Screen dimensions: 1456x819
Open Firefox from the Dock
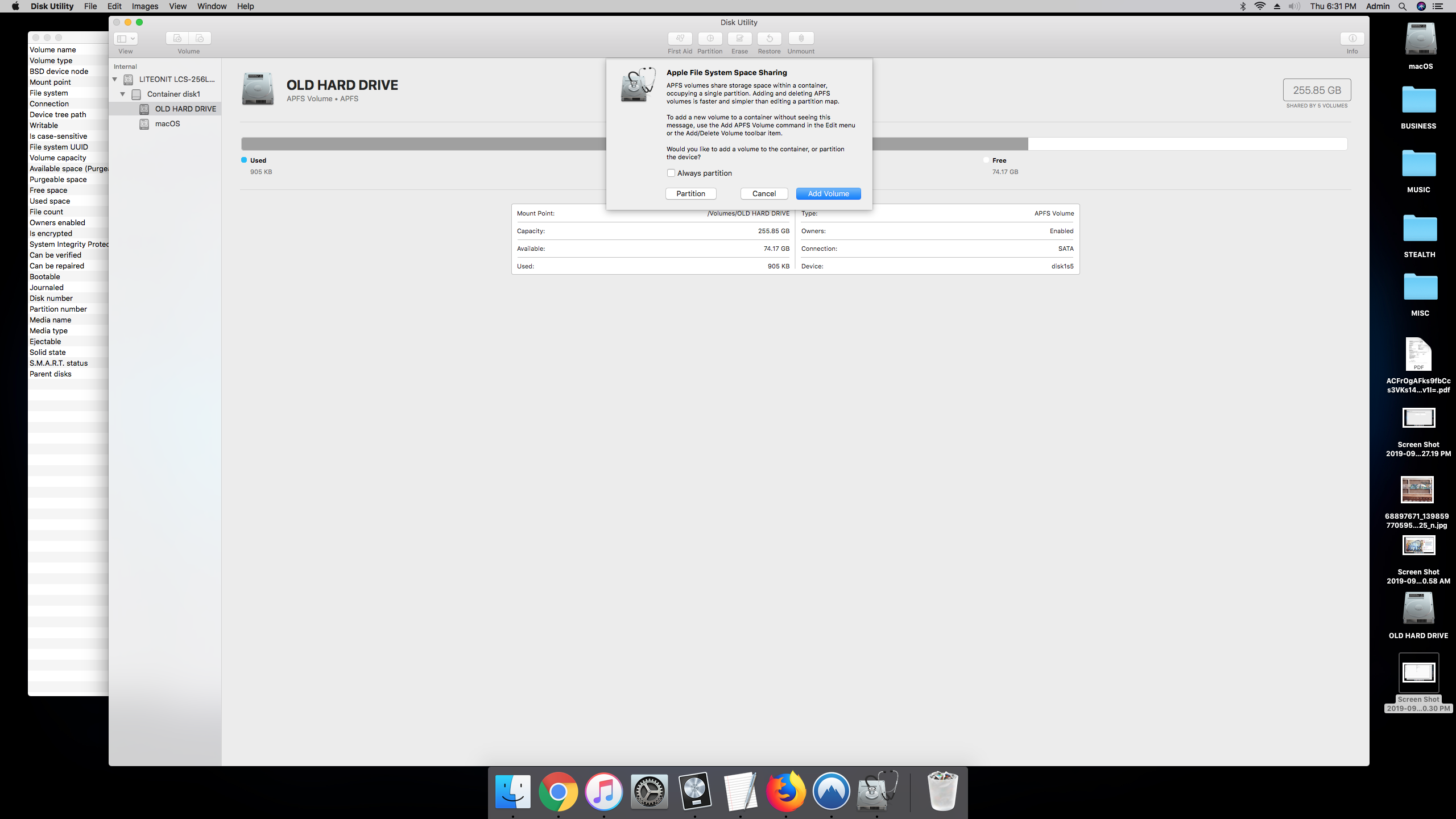coord(785,792)
